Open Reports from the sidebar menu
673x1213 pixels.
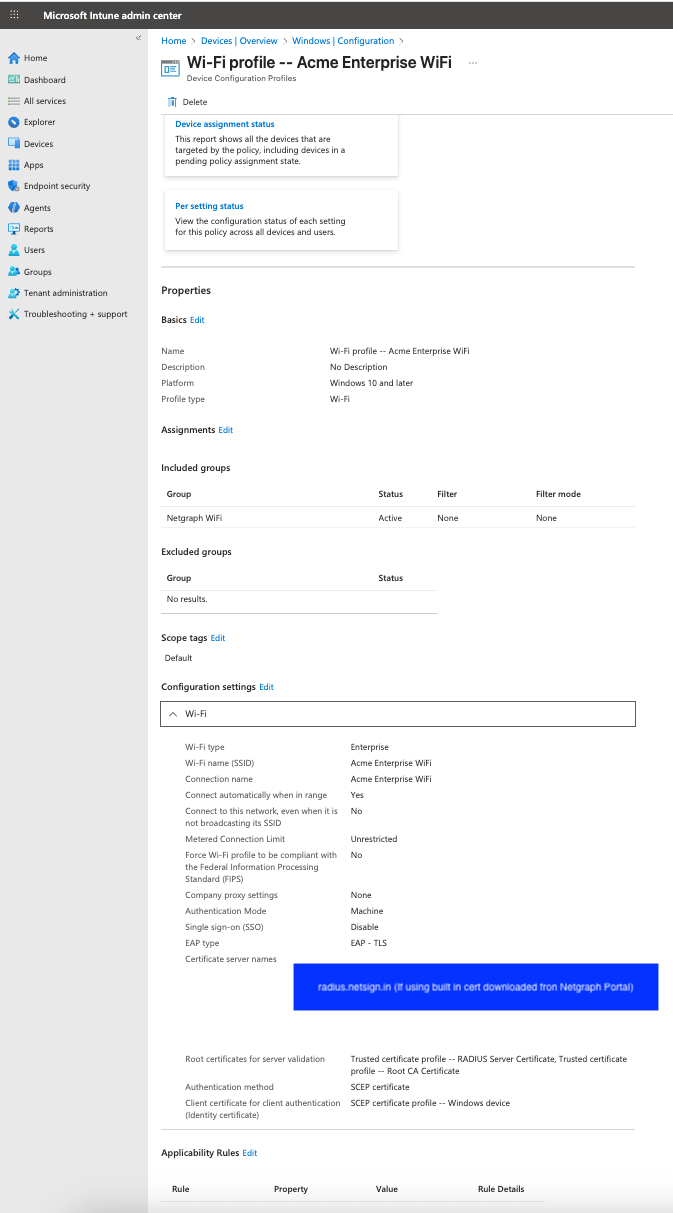(38, 229)
